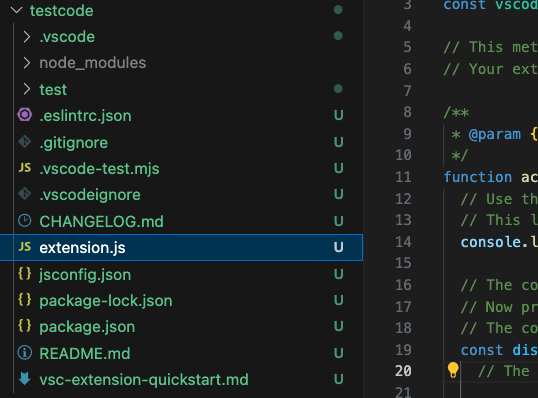
Task: Open the README.md file
Action: tap(85, 353)
